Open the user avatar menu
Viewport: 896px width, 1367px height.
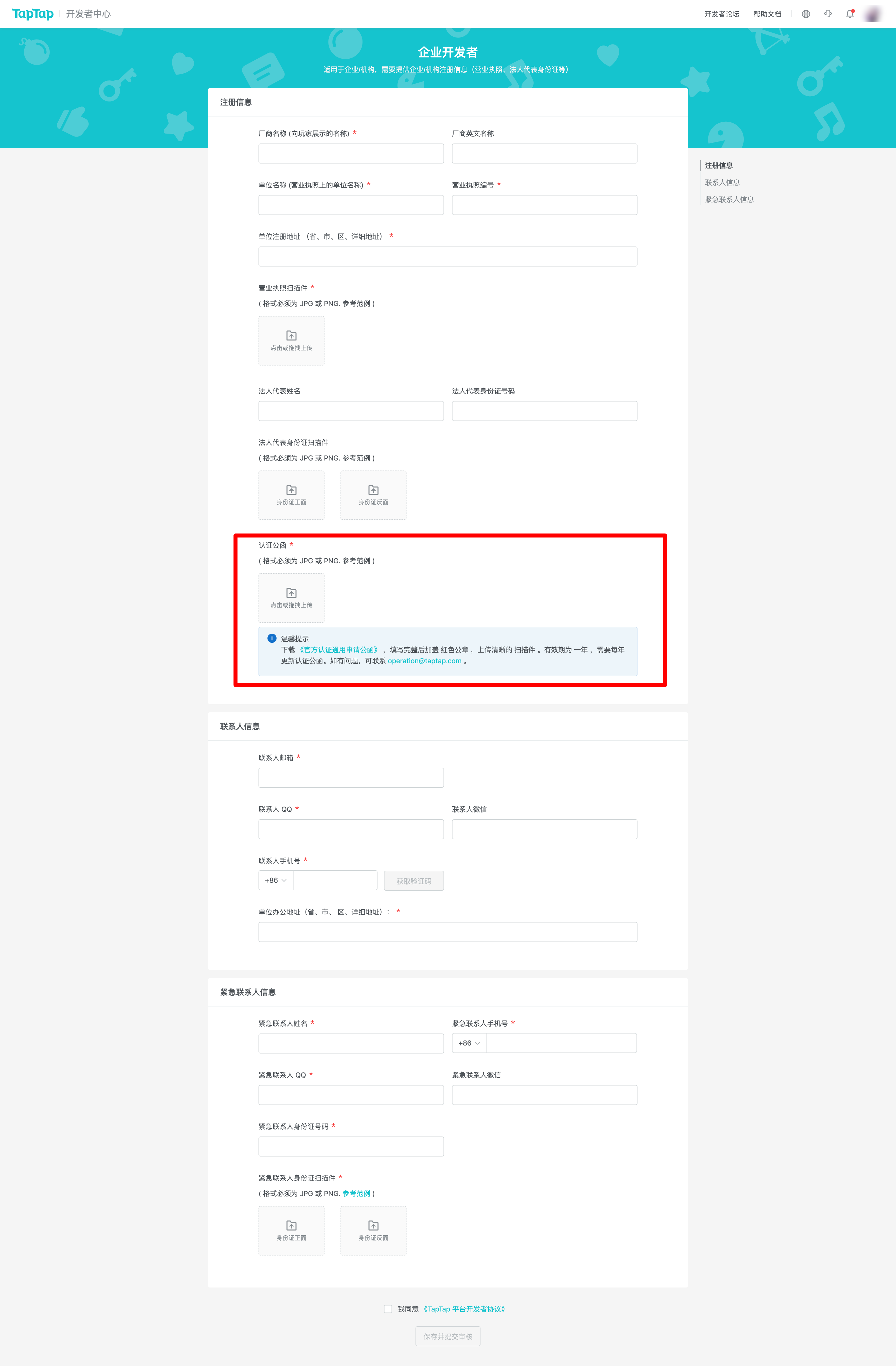tap(872, 14)
